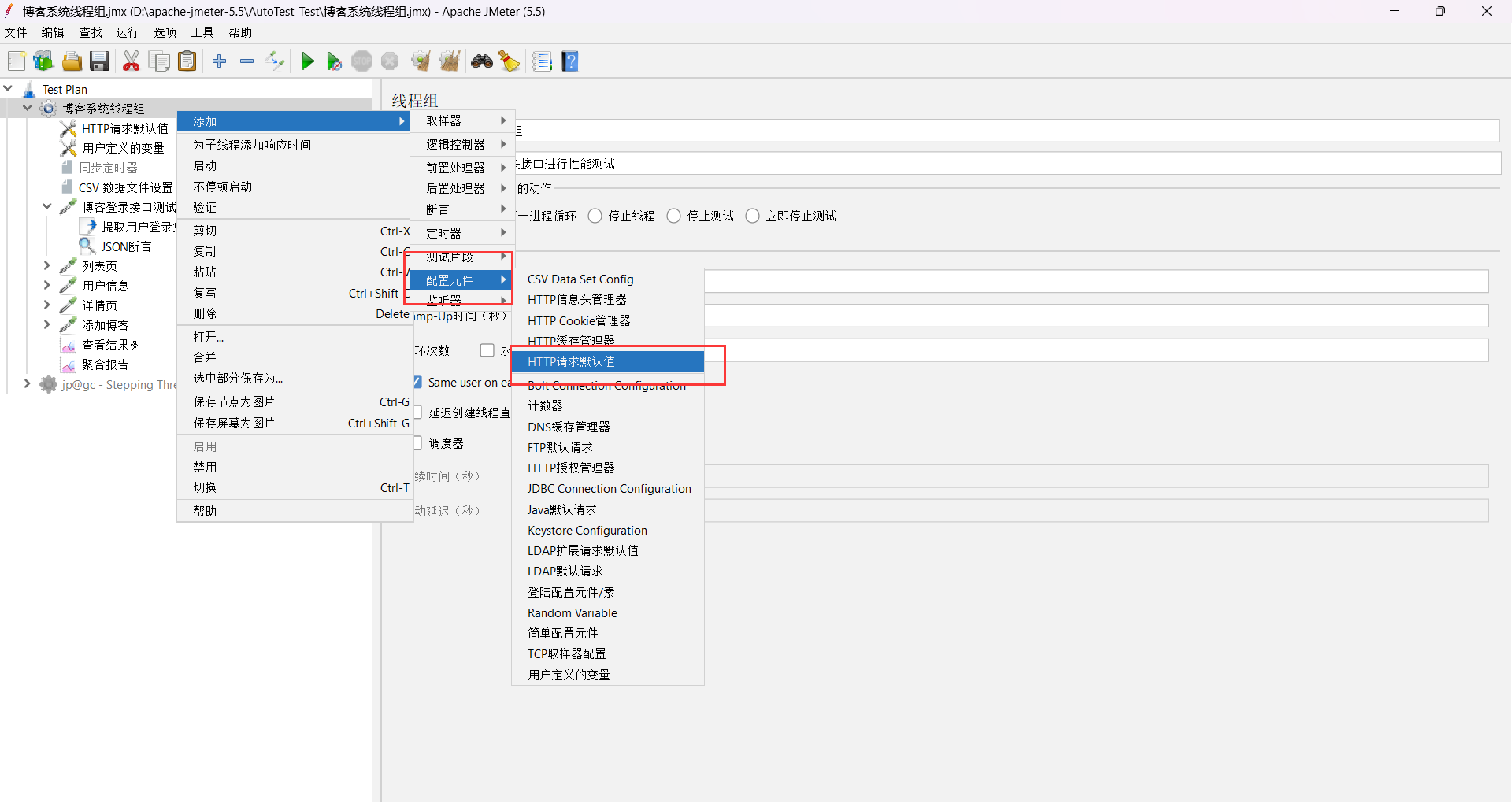Select Random Variable menu entry
The height and width of the screenshot is (803, 1512).
pyautogui.click(x=608, y=613)
